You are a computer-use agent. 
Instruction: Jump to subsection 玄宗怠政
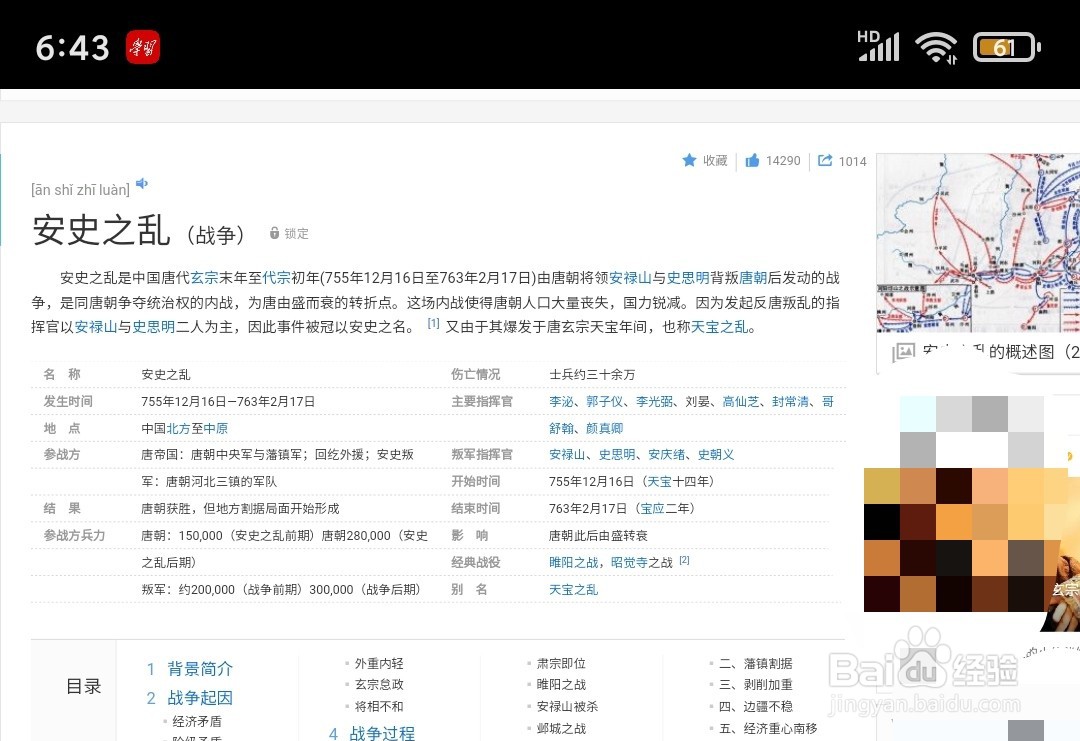click(379, 685)
